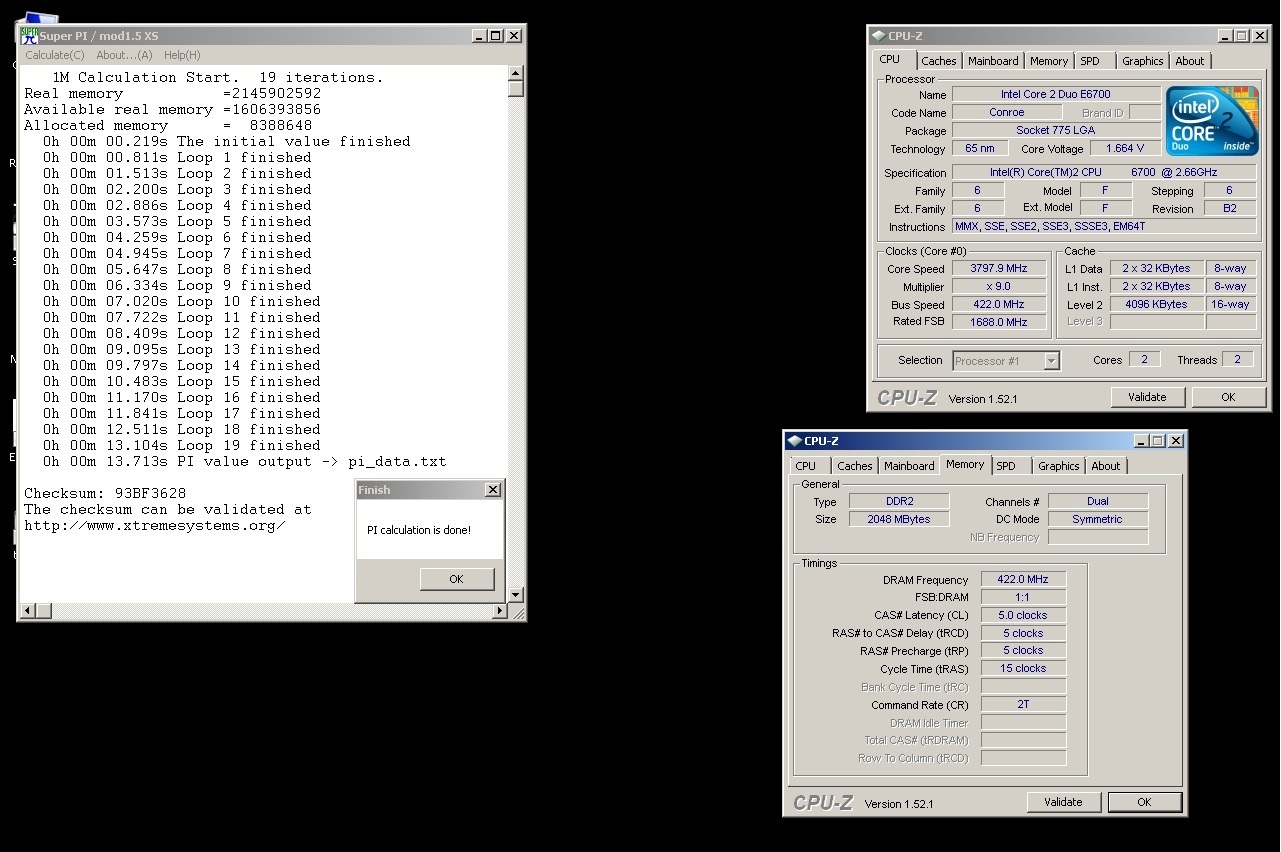Click DC Mode Symmetric value

pyautogui.click(x=1098, y=519)
